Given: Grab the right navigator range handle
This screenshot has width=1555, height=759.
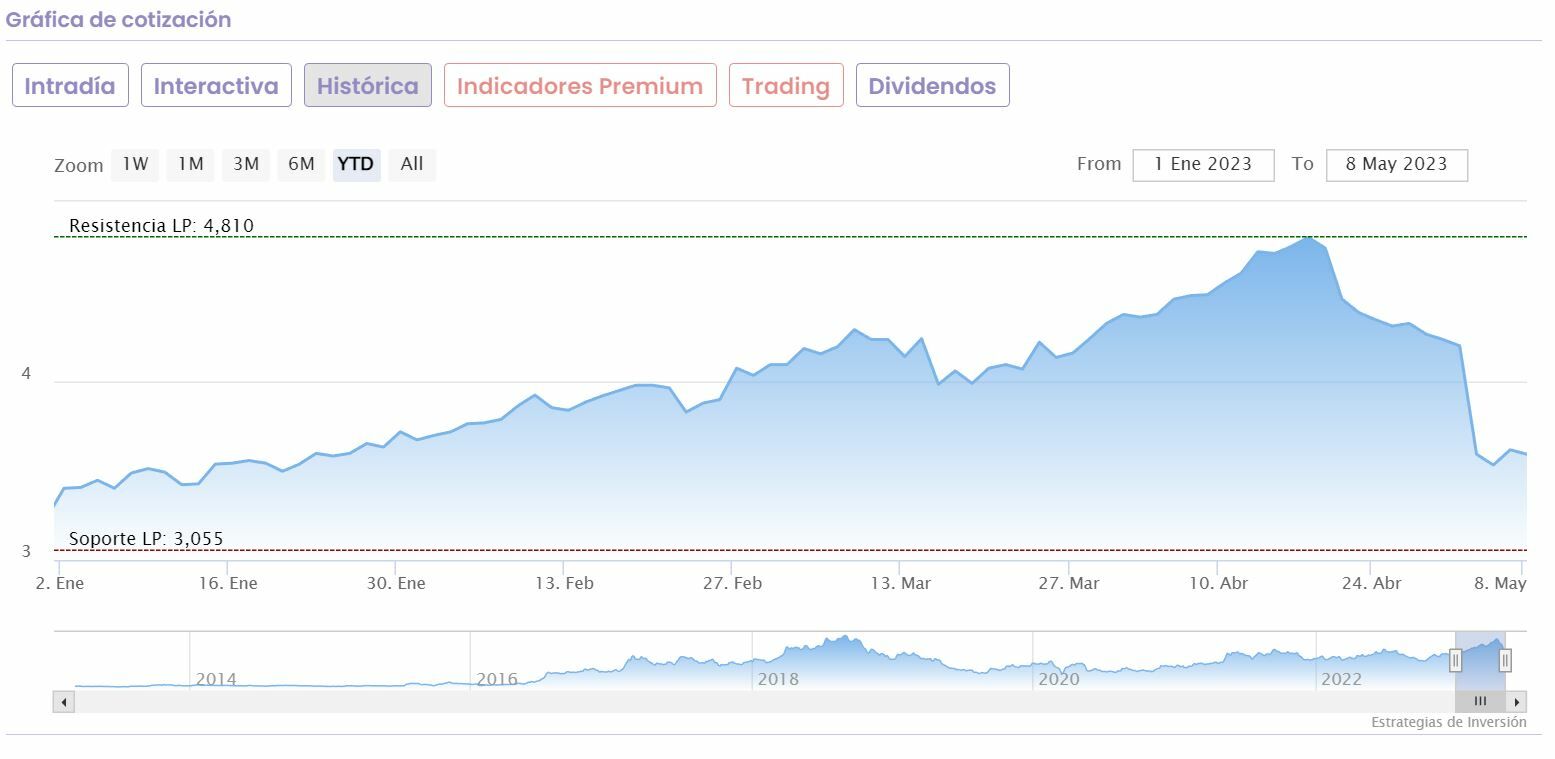Looking at the screenshot, I should (x=1505, y=660).
